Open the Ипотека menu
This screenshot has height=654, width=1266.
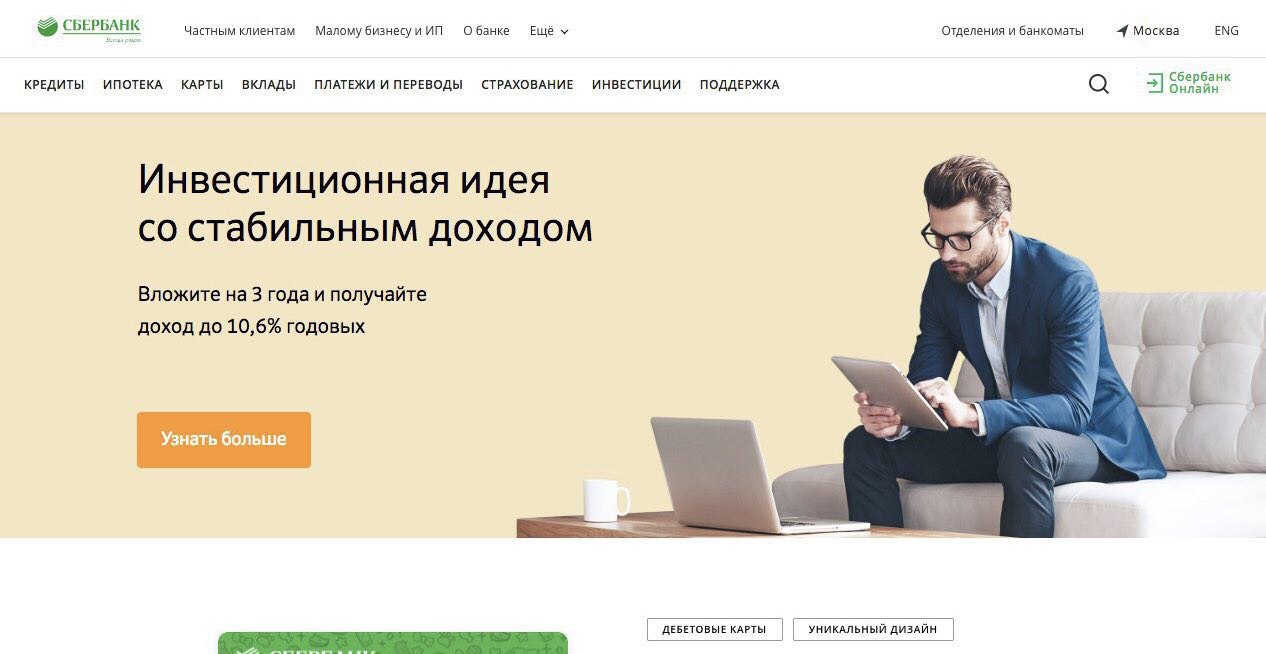[133, 85]
